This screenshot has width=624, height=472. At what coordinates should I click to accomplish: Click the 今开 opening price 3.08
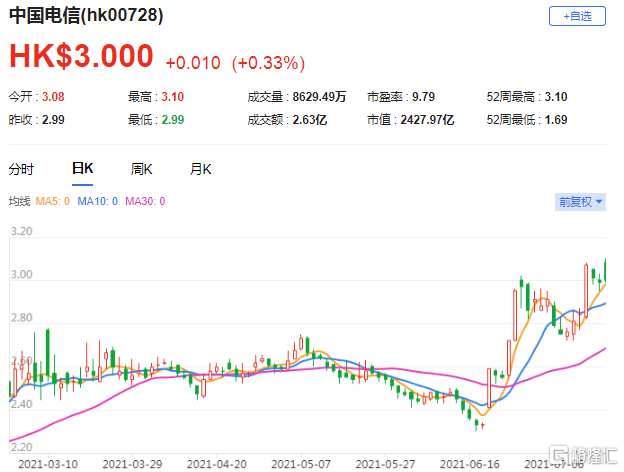(53, 97)
